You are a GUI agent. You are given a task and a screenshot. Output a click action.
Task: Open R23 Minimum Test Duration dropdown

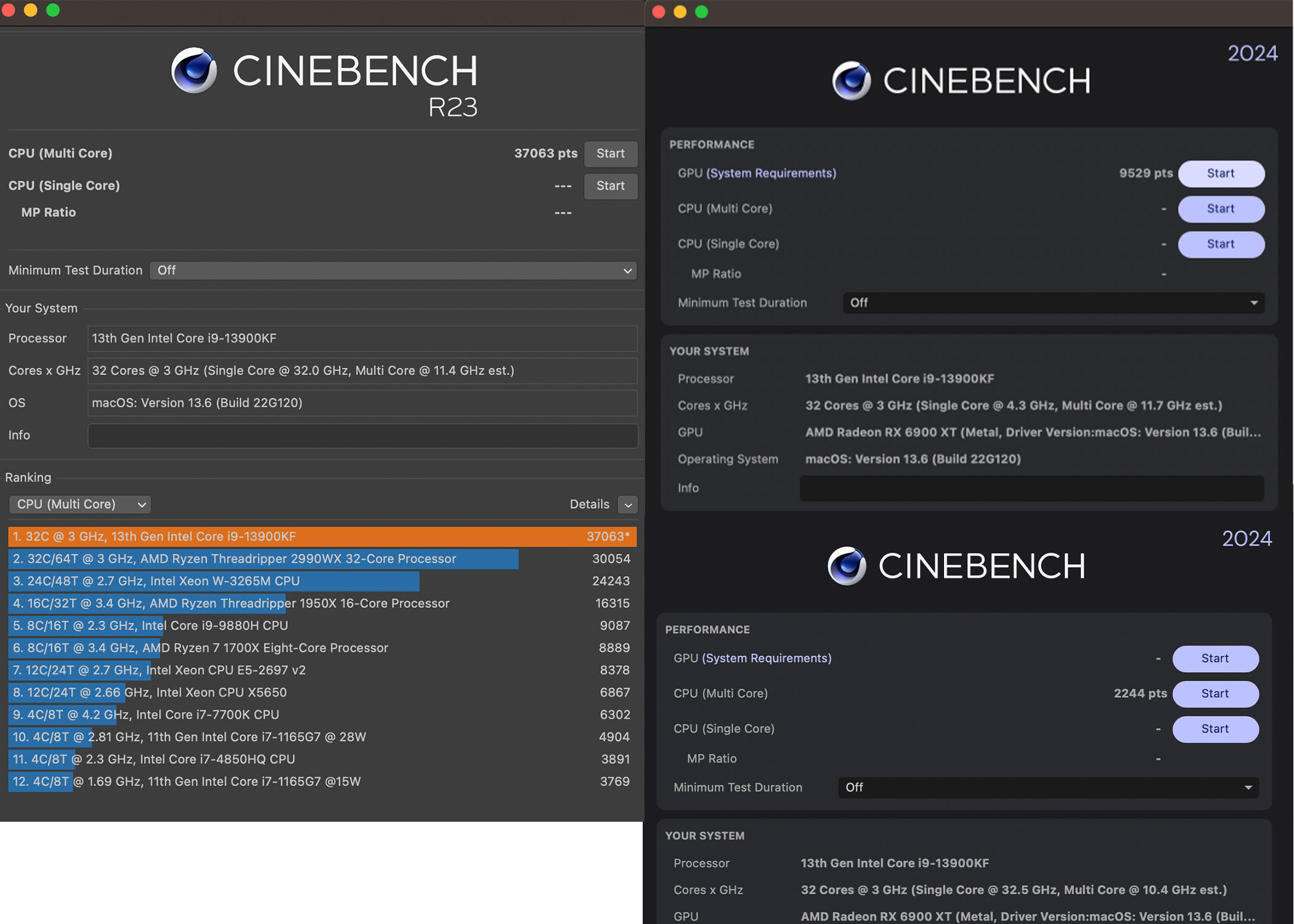click(393, 270)
